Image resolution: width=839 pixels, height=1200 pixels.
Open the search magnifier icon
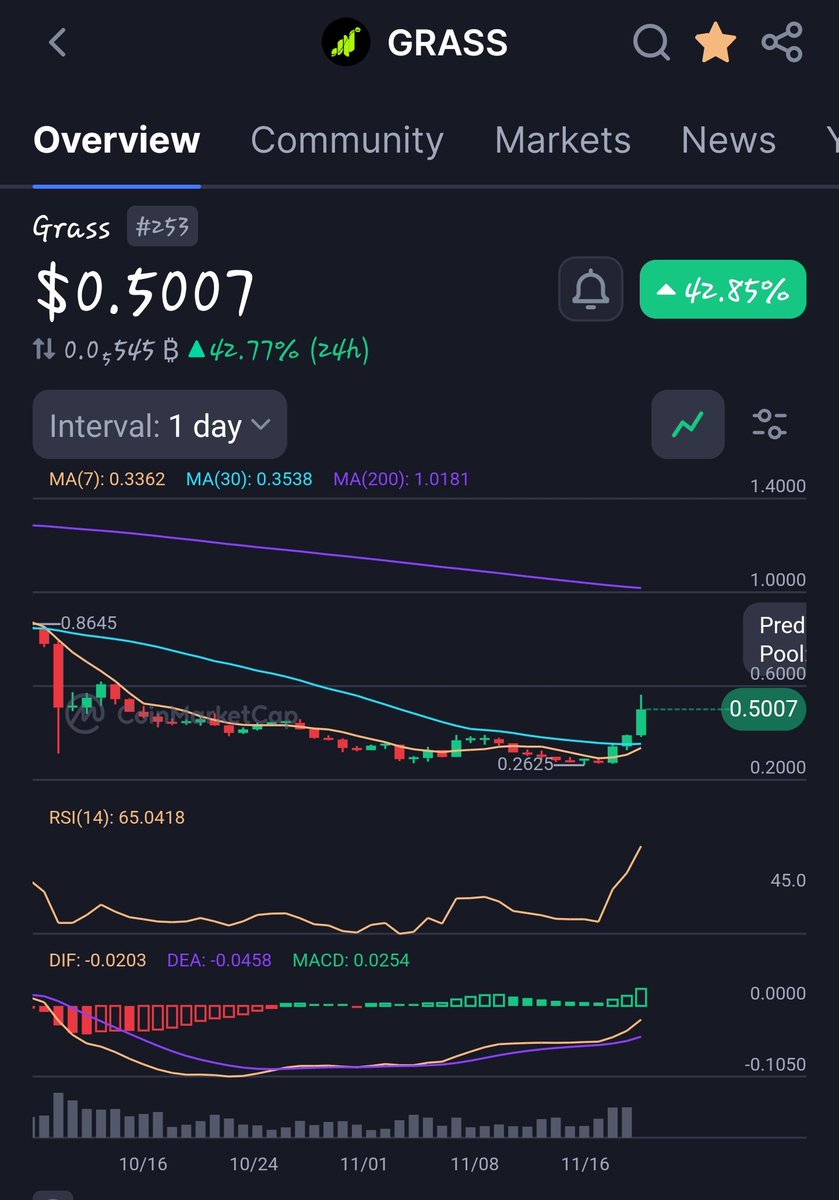coord(652,43)
